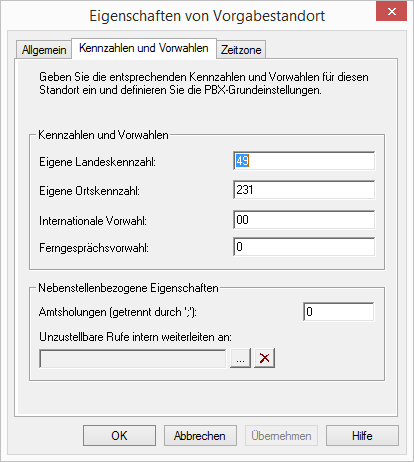Image resolution: width=414 pixels, height=462 pixels.
Task: Select the Kennzahlen und Vorwahlen tab
Action: [144, 48]
